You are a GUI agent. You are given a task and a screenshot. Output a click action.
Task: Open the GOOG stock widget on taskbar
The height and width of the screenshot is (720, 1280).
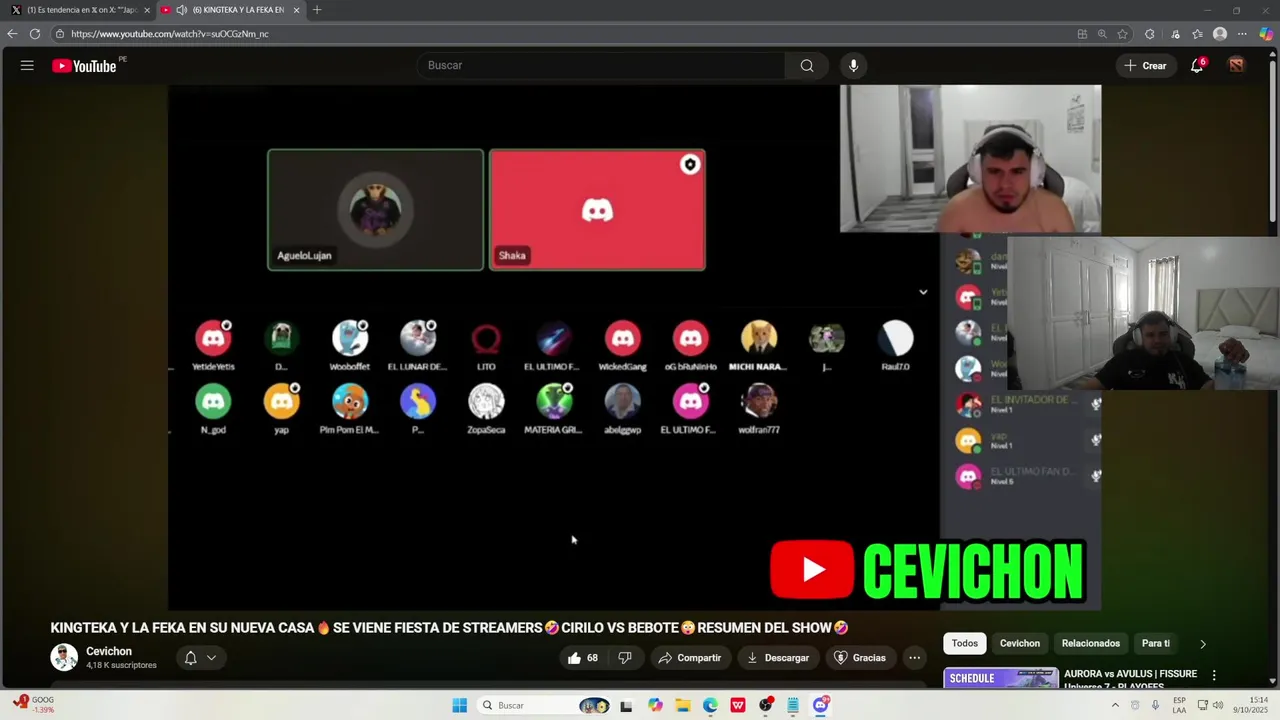(34, 705)
